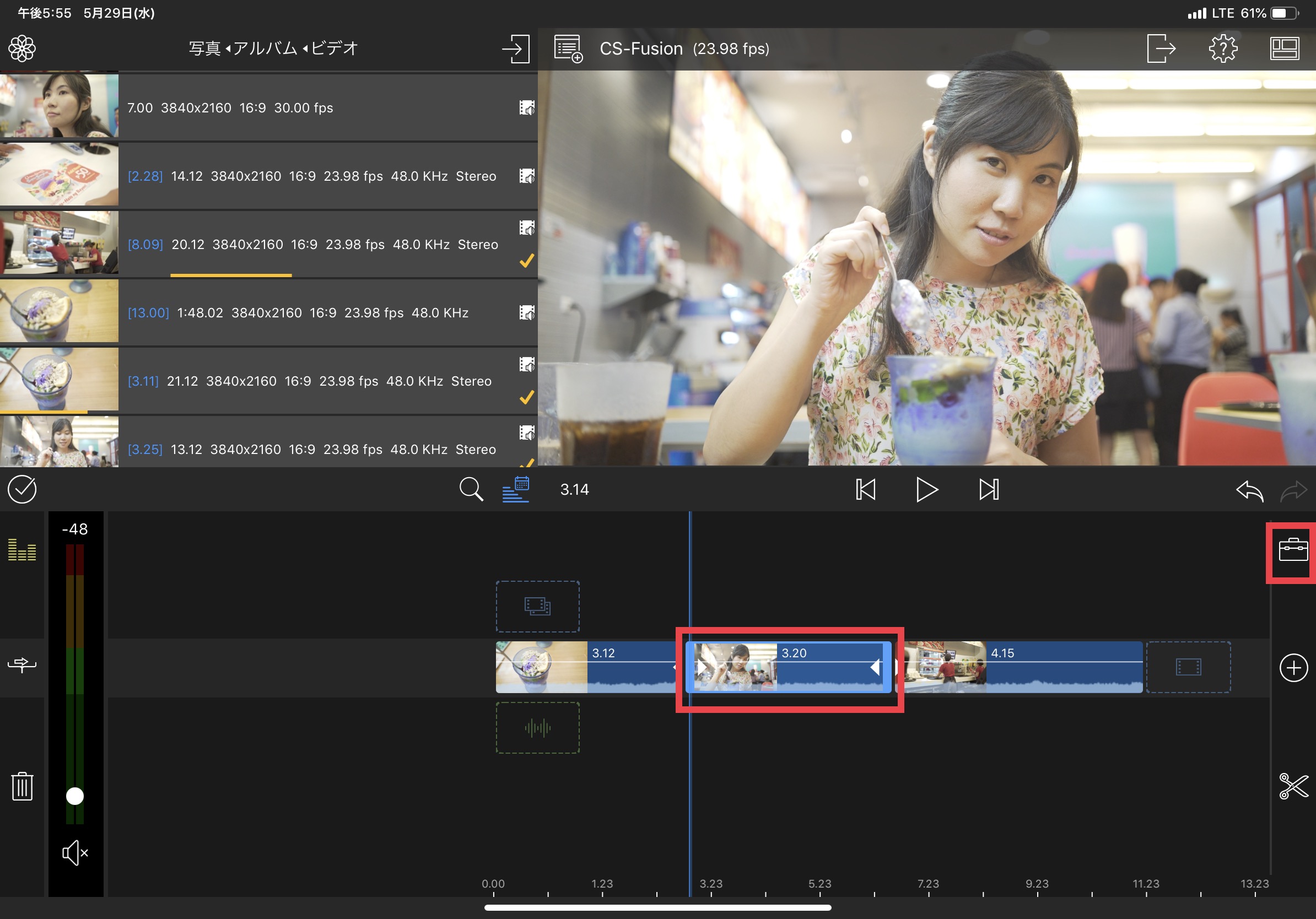This screenshot has height=919, width=1316.
Task: Click the magnifier search icon
Action: click(471, 490)
